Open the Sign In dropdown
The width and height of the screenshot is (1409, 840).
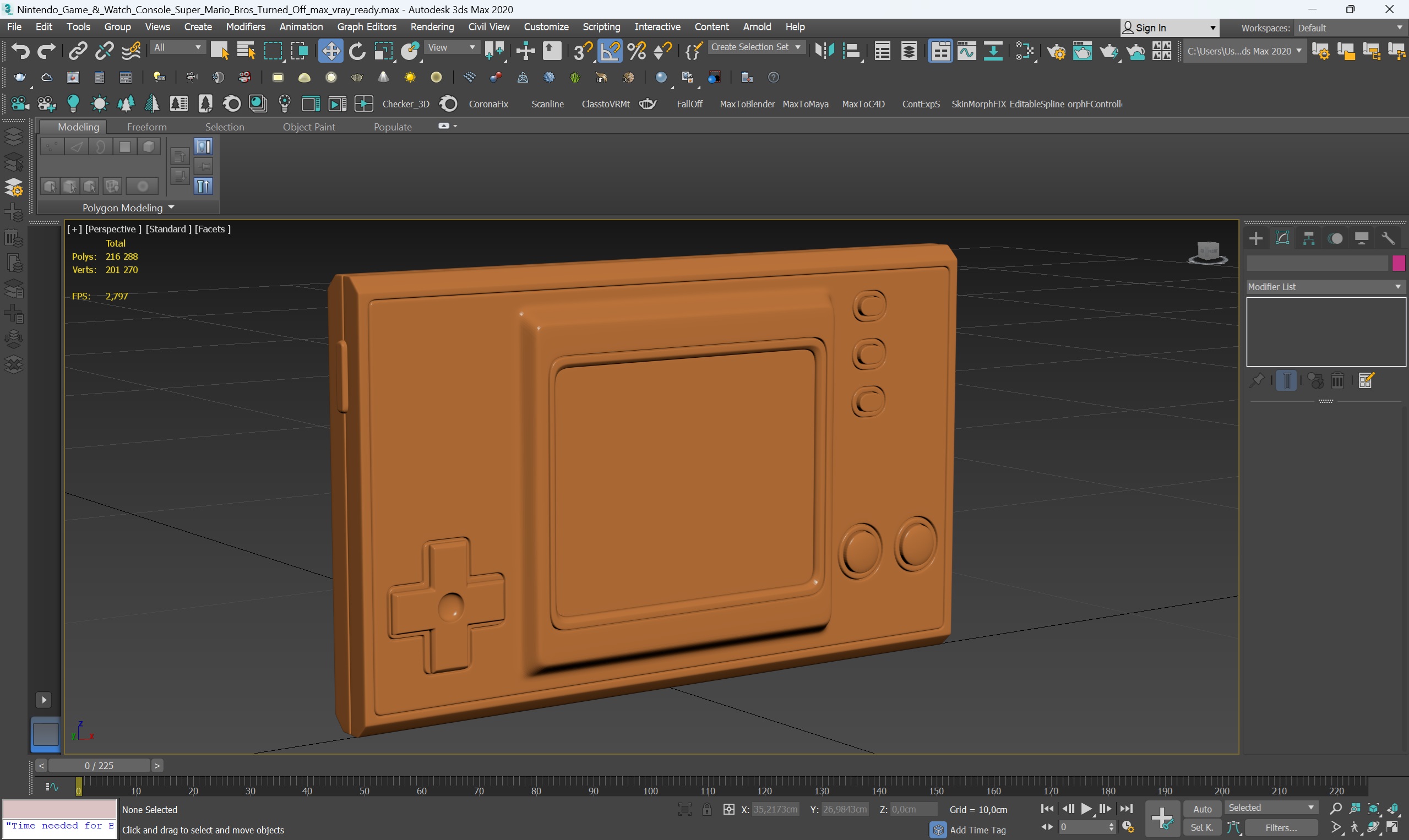coord(1169,27)
